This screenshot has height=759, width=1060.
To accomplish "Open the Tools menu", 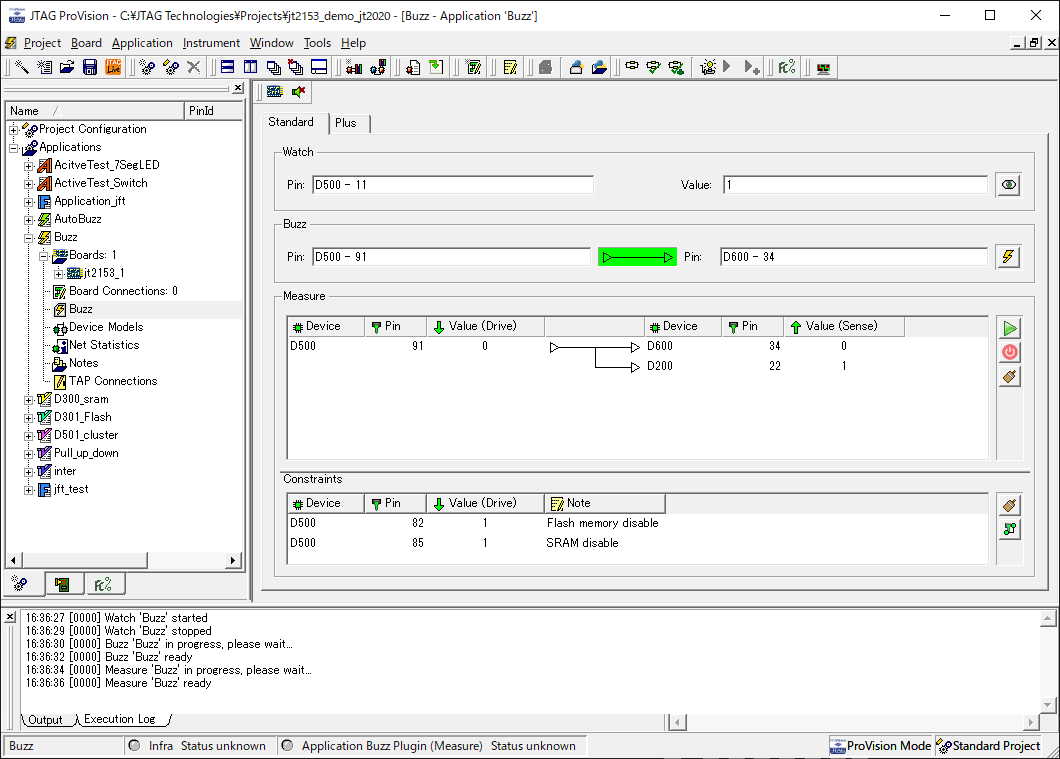I will (317, 43).
